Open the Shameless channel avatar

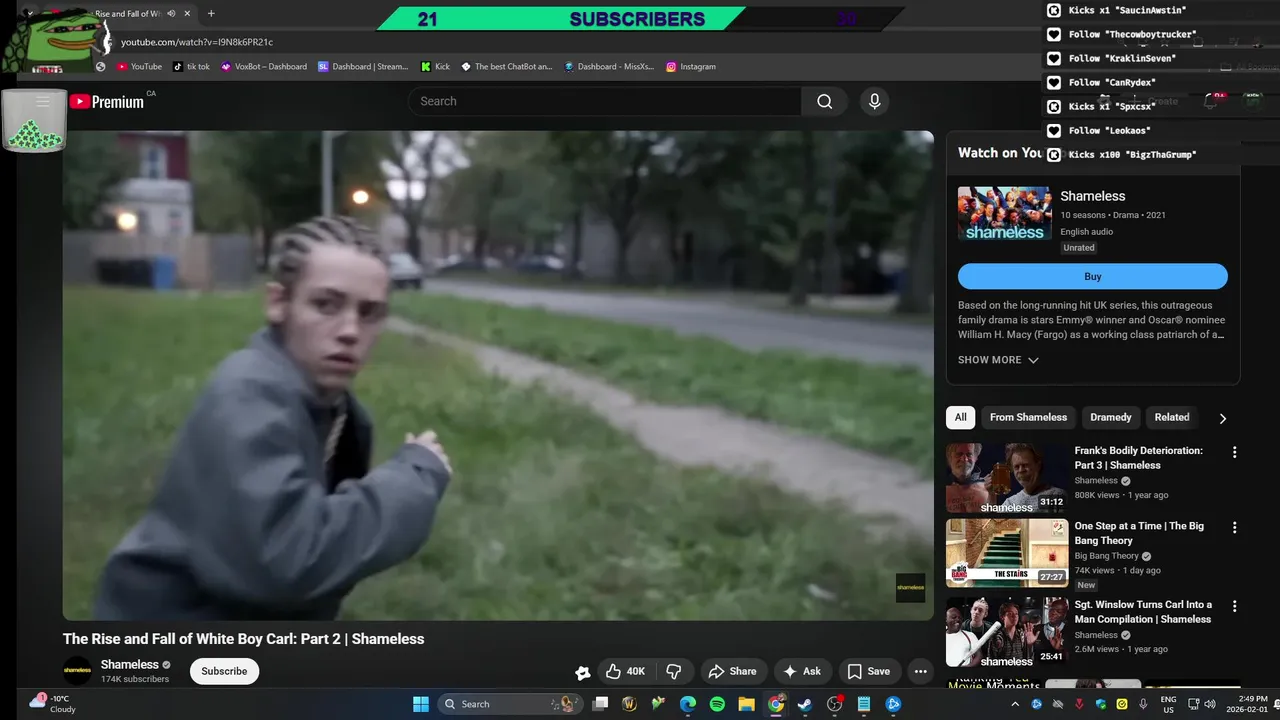coord(77,671)
